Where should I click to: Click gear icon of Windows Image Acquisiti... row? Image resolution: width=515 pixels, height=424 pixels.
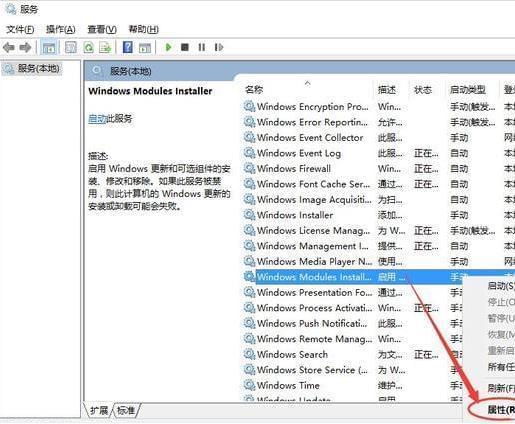(249, 199)
